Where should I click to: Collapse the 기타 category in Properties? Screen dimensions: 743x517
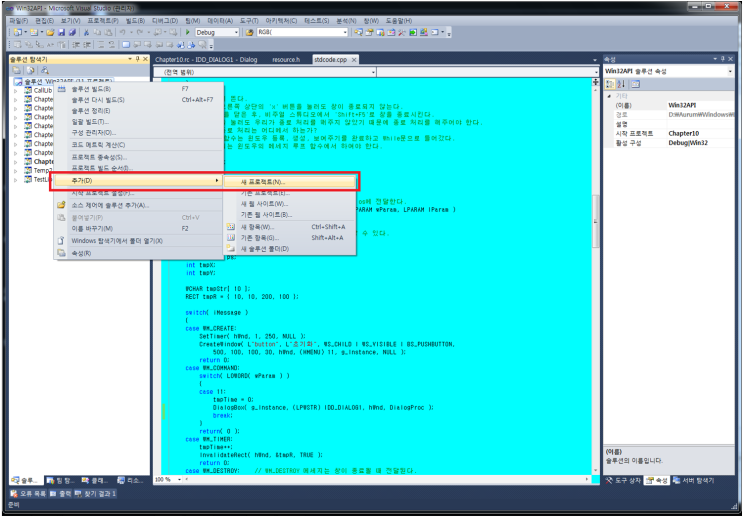tap(609, 96)
